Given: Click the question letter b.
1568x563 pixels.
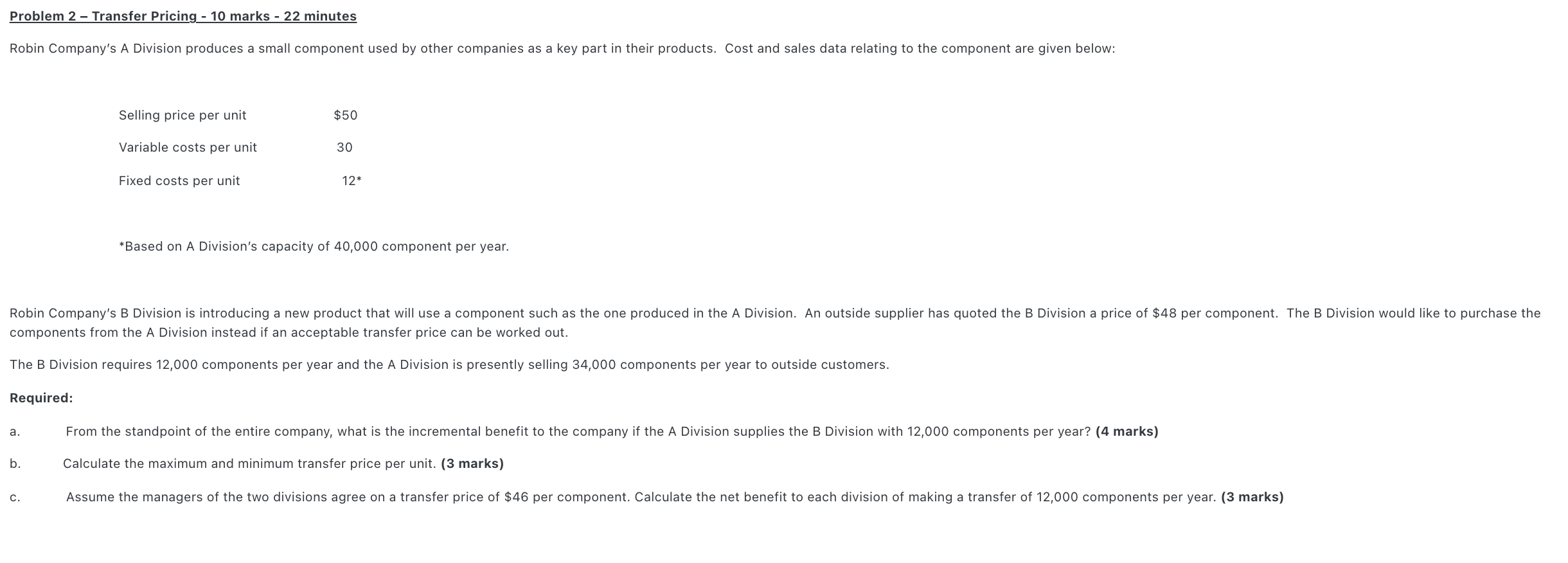Looking at the screenshot, I should click(x=15, y=464).
